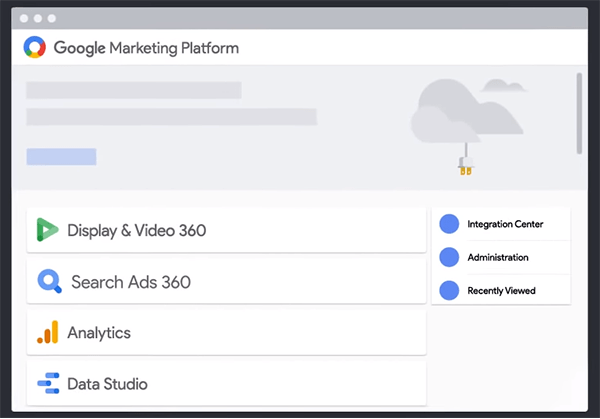Click the first gray window control dot
The image size is (600, 419).
[24, 18]
